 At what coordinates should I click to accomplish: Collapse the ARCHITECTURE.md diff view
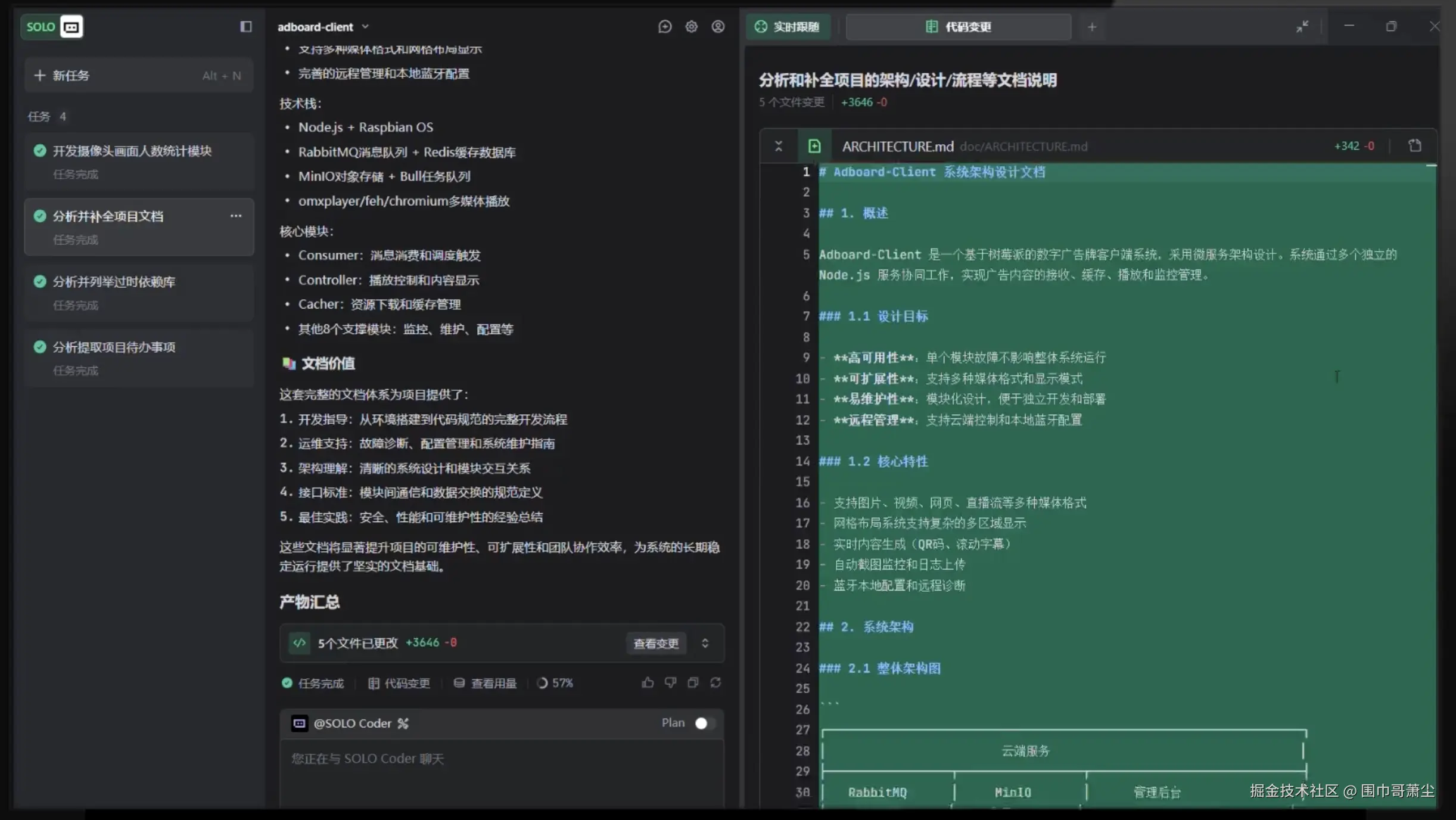(x=778, y=146)
